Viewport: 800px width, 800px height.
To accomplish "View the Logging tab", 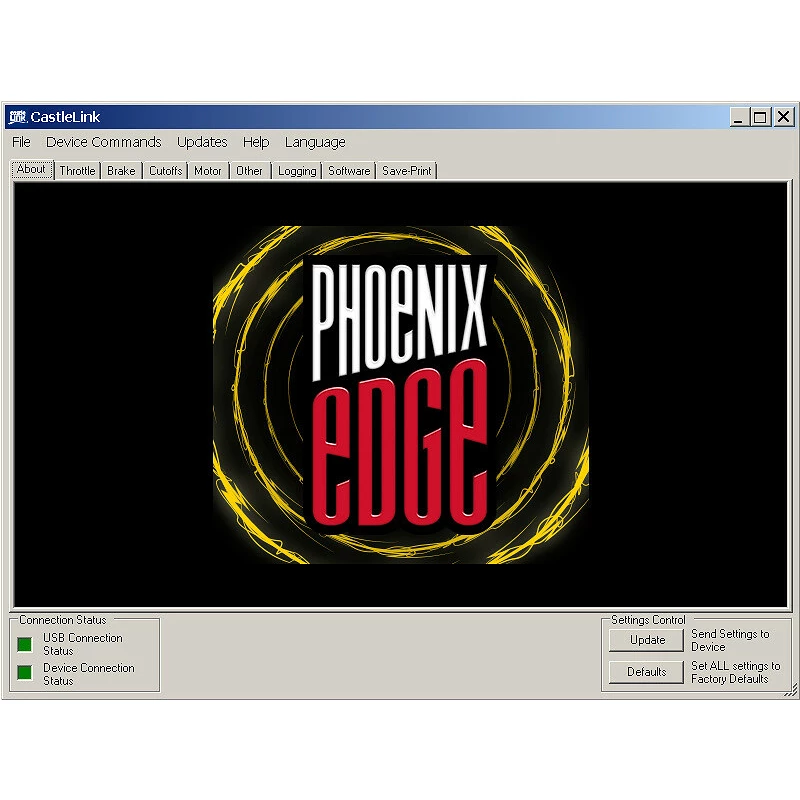I will pyautogui.click(x=297, y=171).
